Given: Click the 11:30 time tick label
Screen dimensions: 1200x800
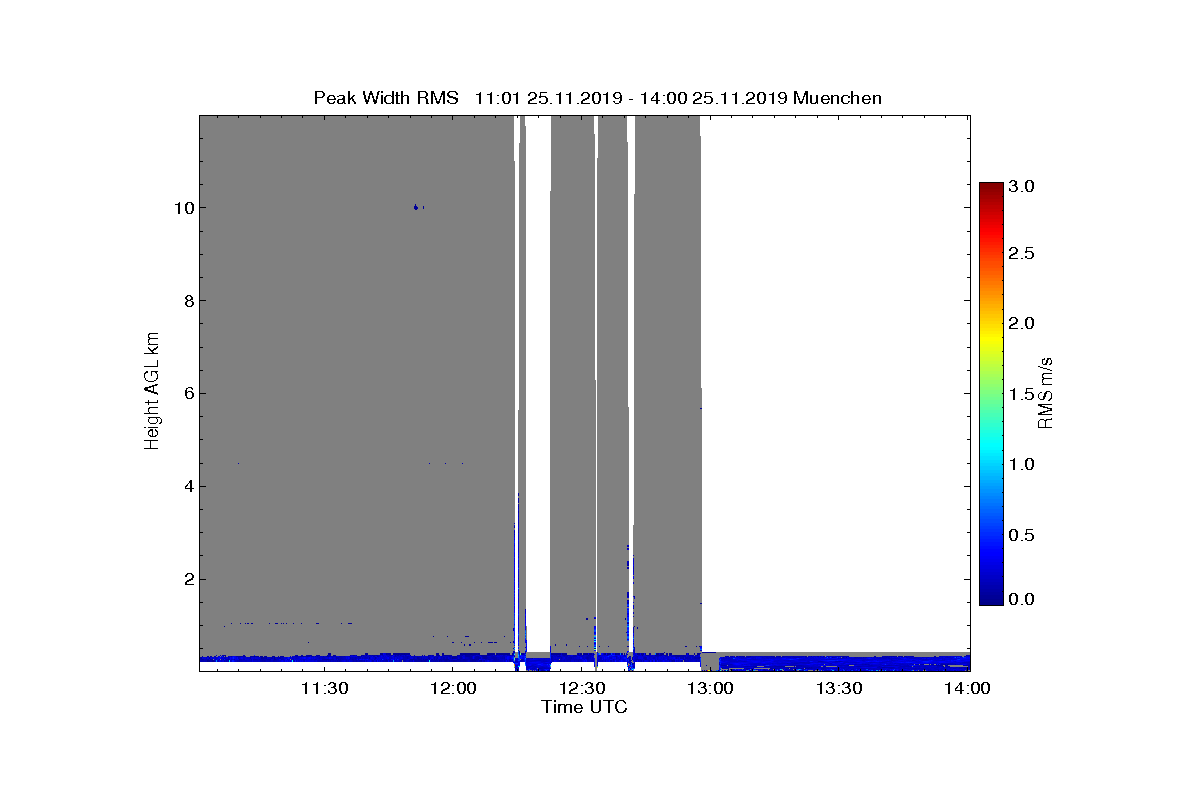Looking at the screenshot, I should (326, 688).
